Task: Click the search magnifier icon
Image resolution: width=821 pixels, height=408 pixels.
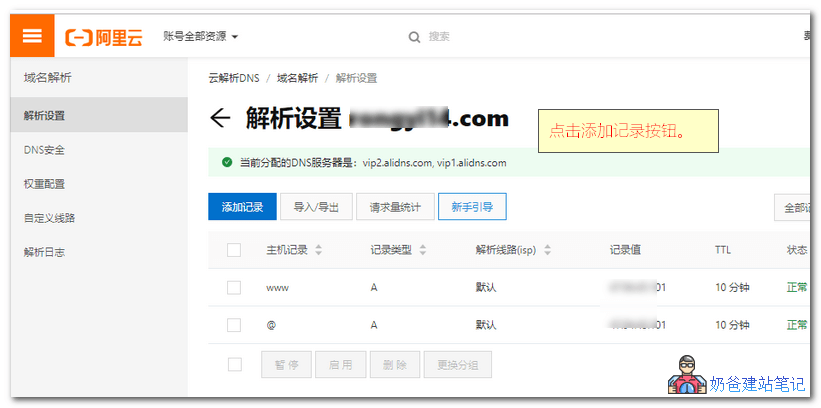Action: point(414,37)
